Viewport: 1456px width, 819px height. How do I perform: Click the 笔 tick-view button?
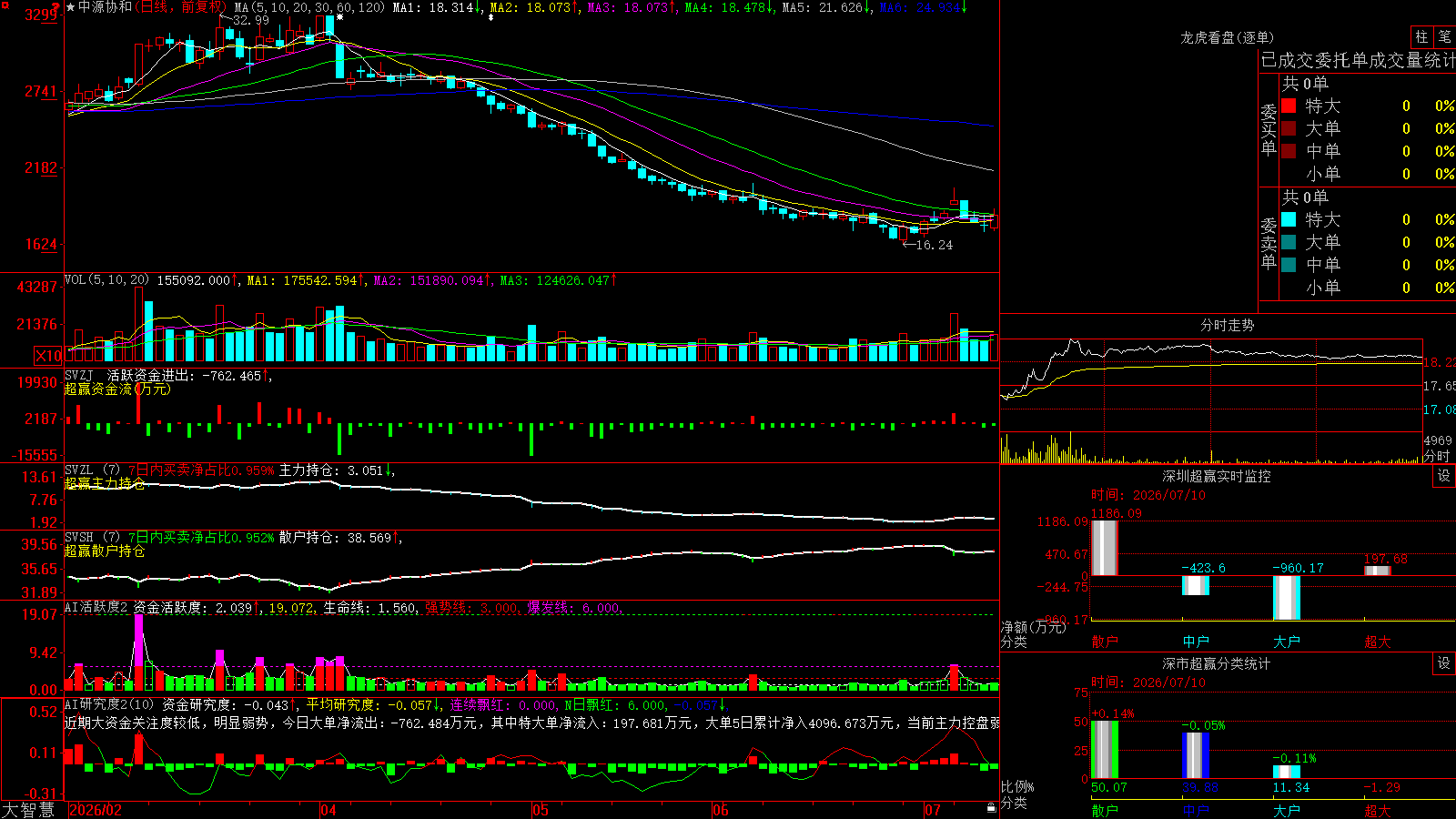point(1445,37)
